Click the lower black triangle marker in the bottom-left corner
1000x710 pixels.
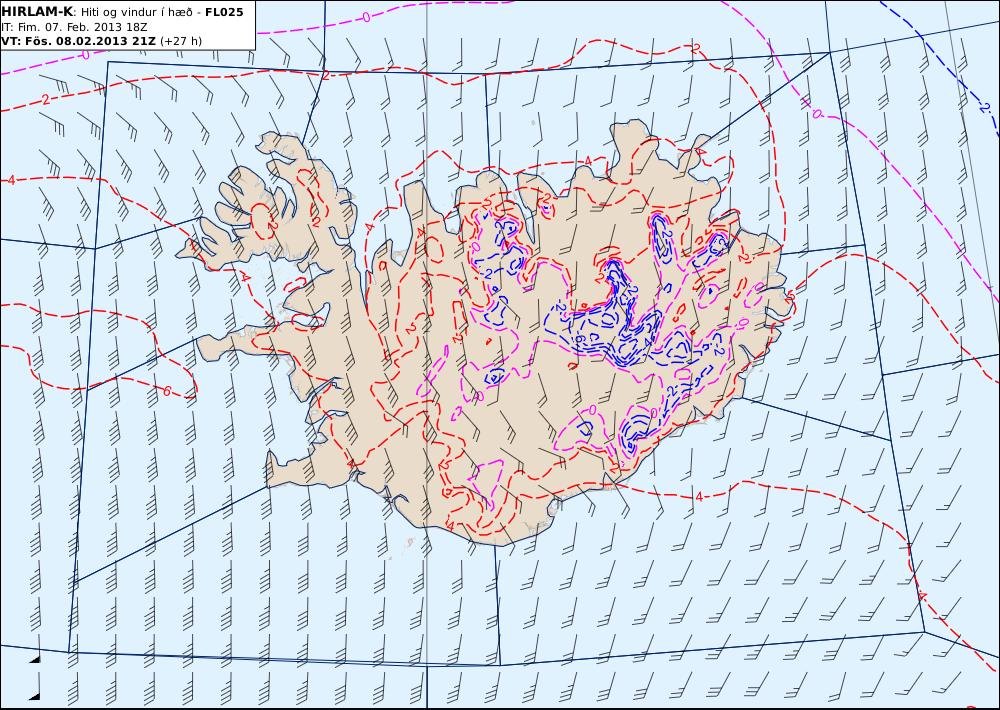tap(34, 695)
